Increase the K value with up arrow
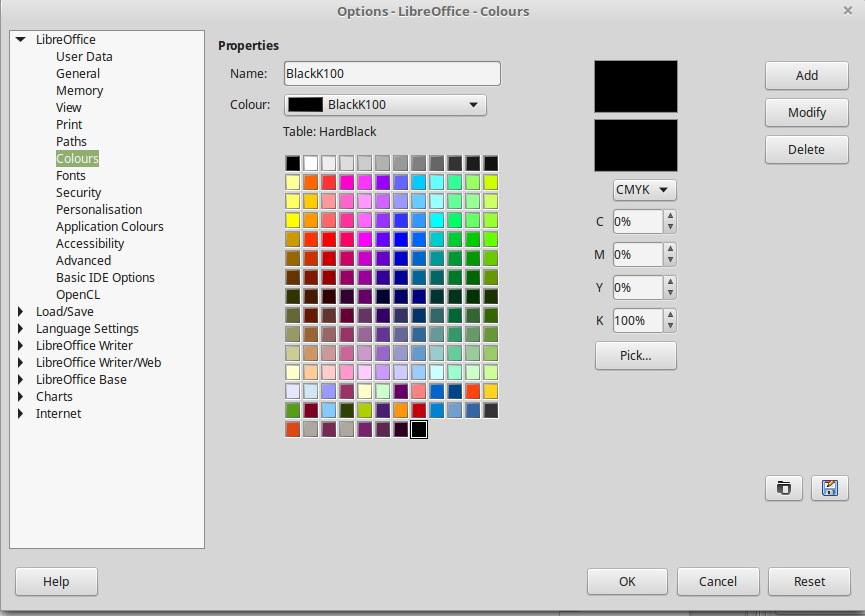Screen dimensions: 865x616 click(670, 315)
